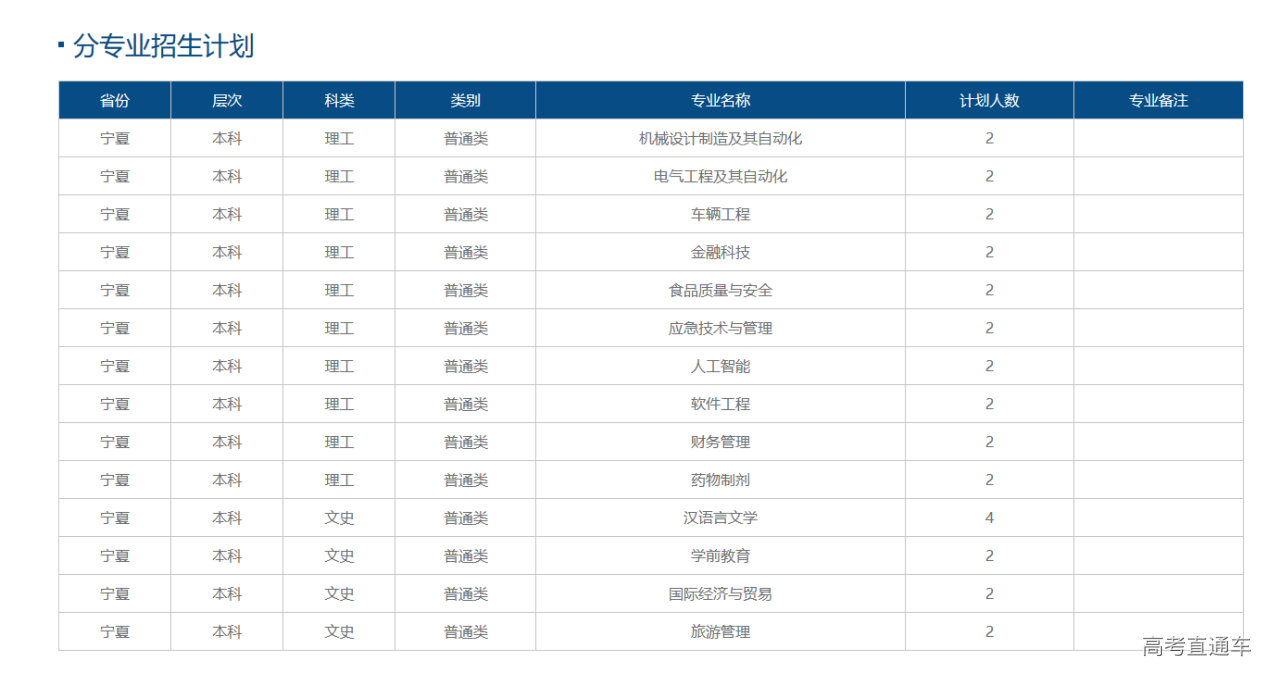Click the plan count 4 for 汉语言文学
The height and width of the screenshot is (686, 1280).
[x=989, y=518]
